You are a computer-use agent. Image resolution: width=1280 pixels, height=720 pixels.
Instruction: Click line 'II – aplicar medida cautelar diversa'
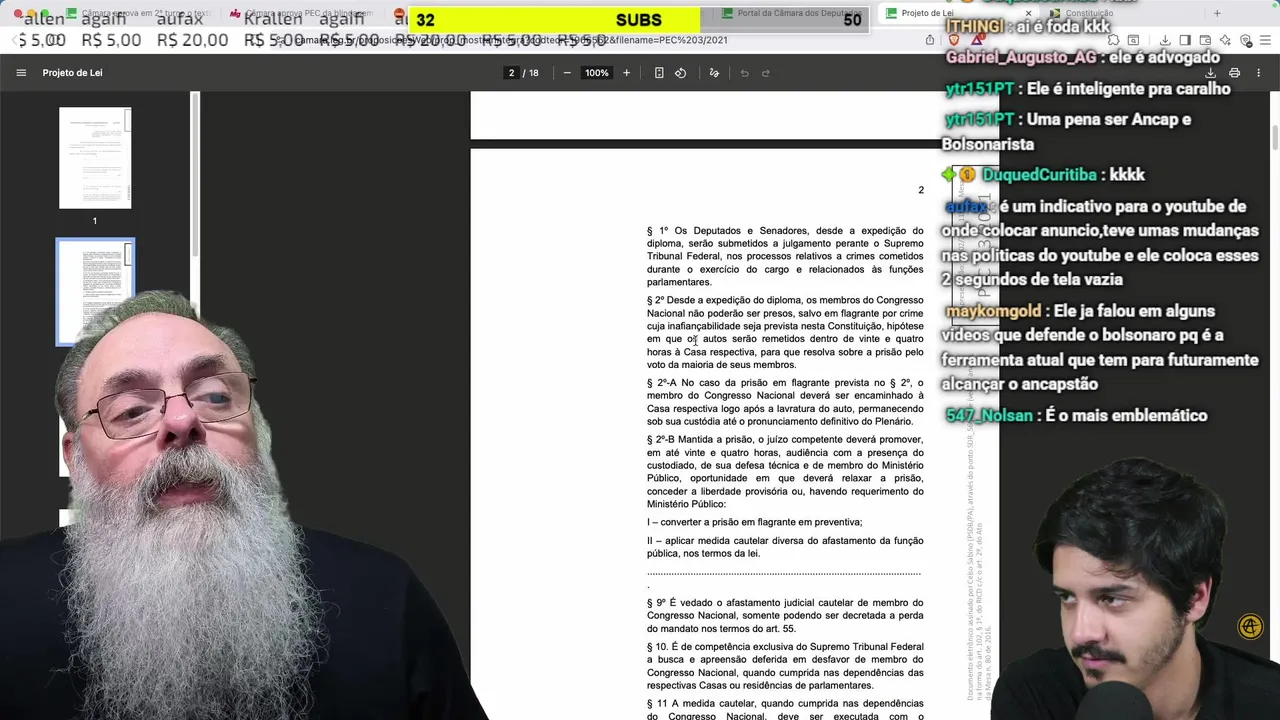point(785,547)
